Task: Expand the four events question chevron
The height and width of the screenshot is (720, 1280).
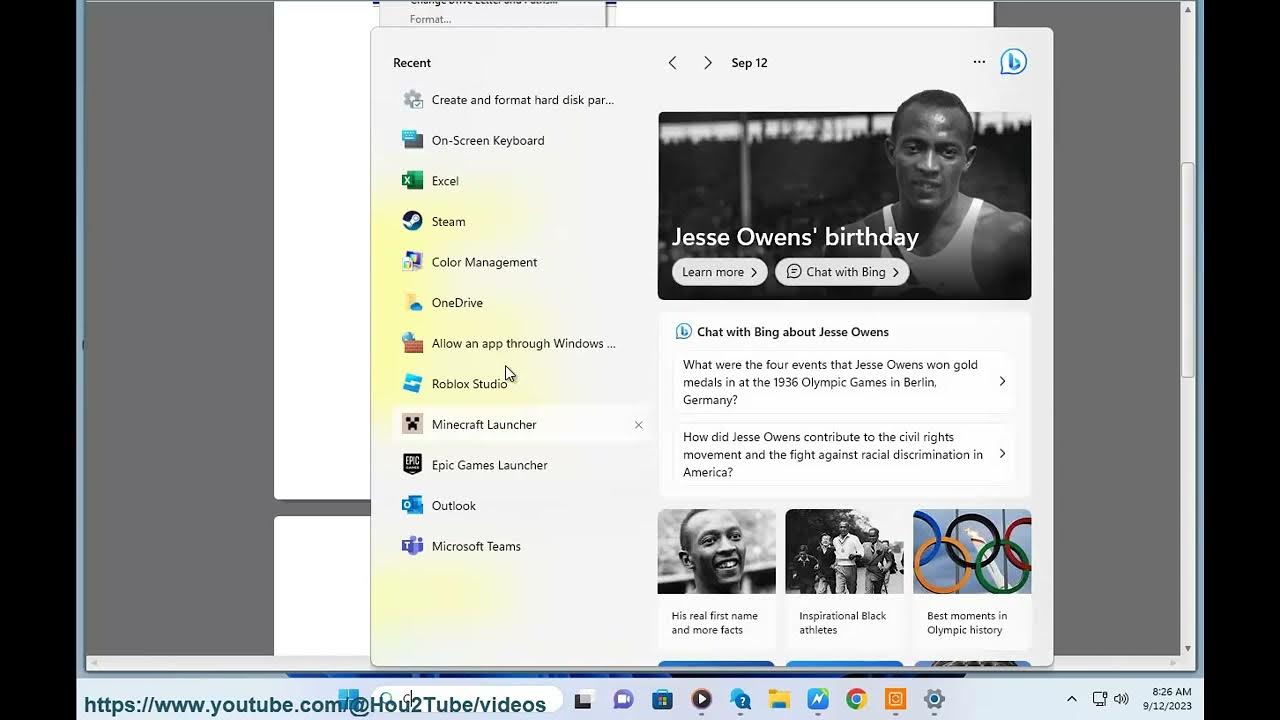Action: click(x=1002, y=382)
